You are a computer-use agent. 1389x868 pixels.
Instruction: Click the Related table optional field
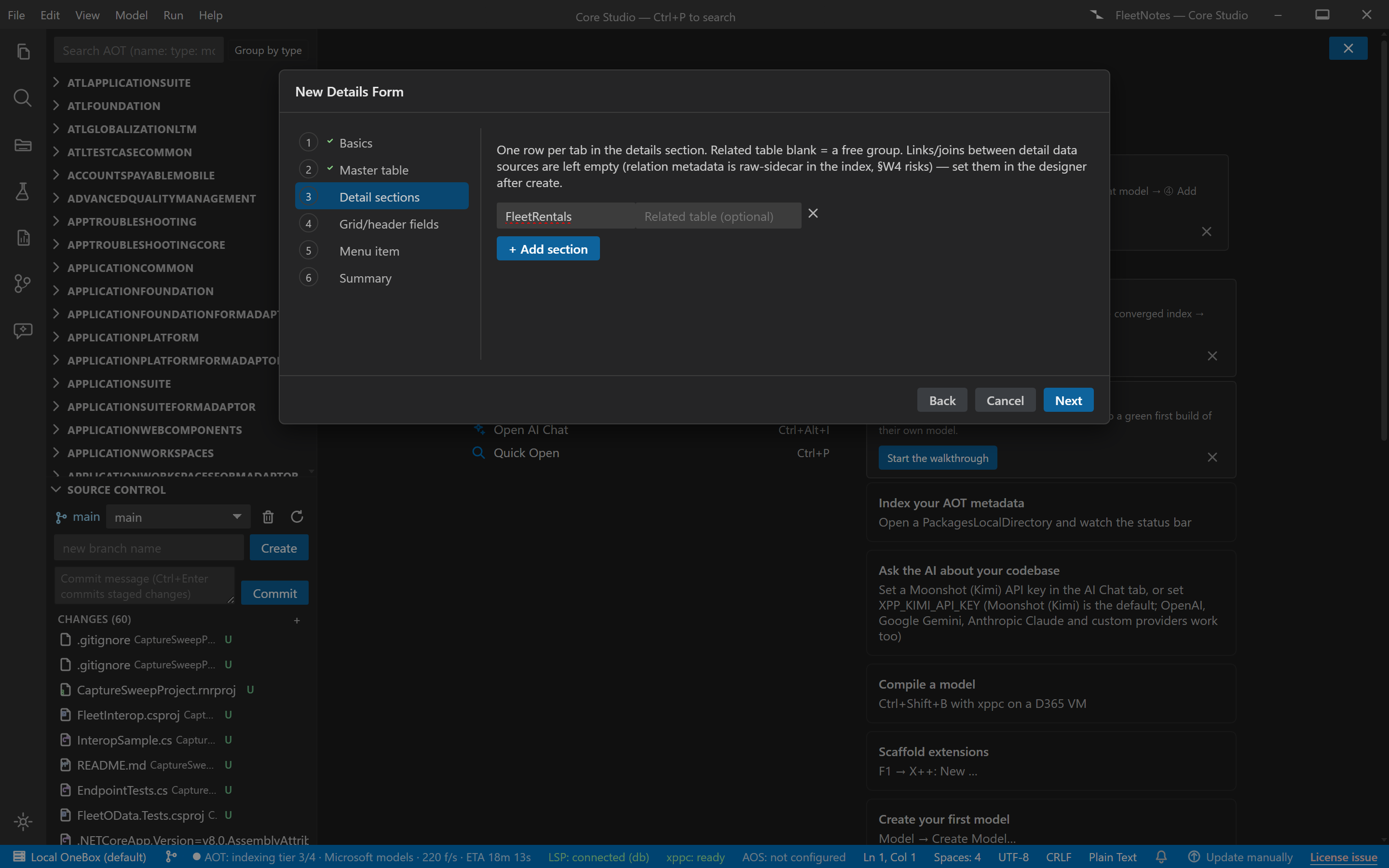(718, 216)
